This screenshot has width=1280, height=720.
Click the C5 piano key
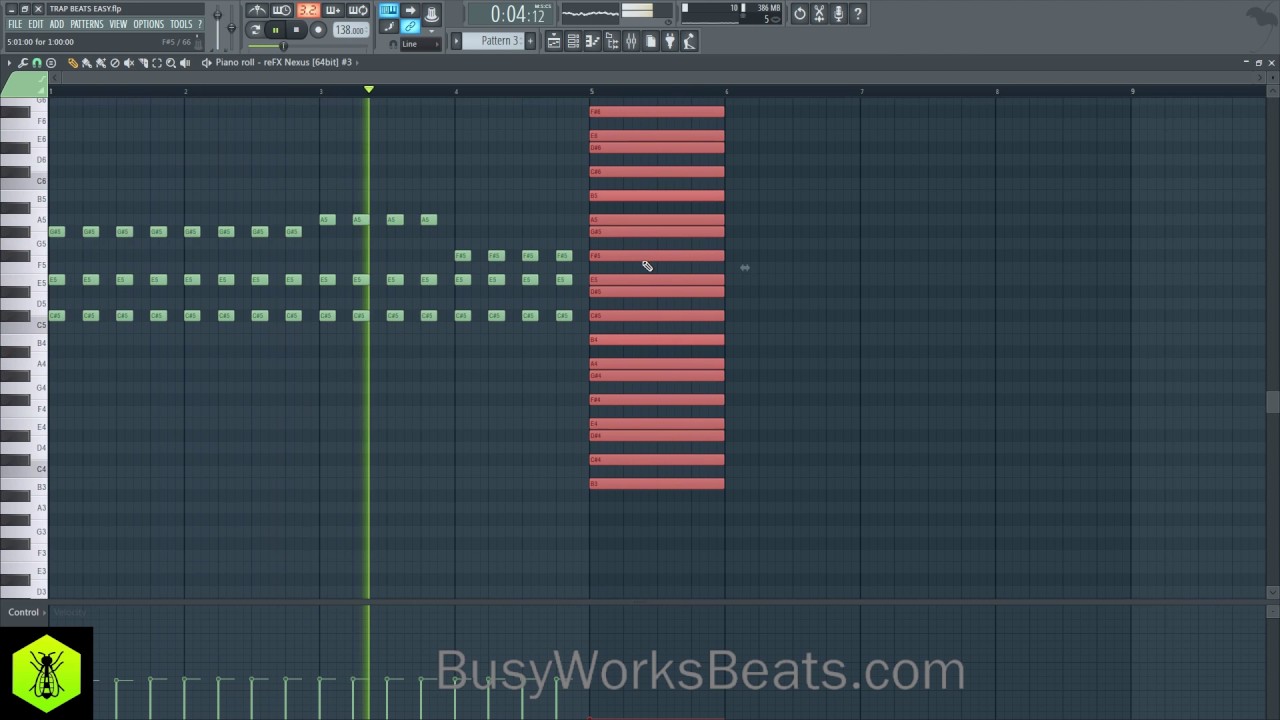click(x=24, y=326)
